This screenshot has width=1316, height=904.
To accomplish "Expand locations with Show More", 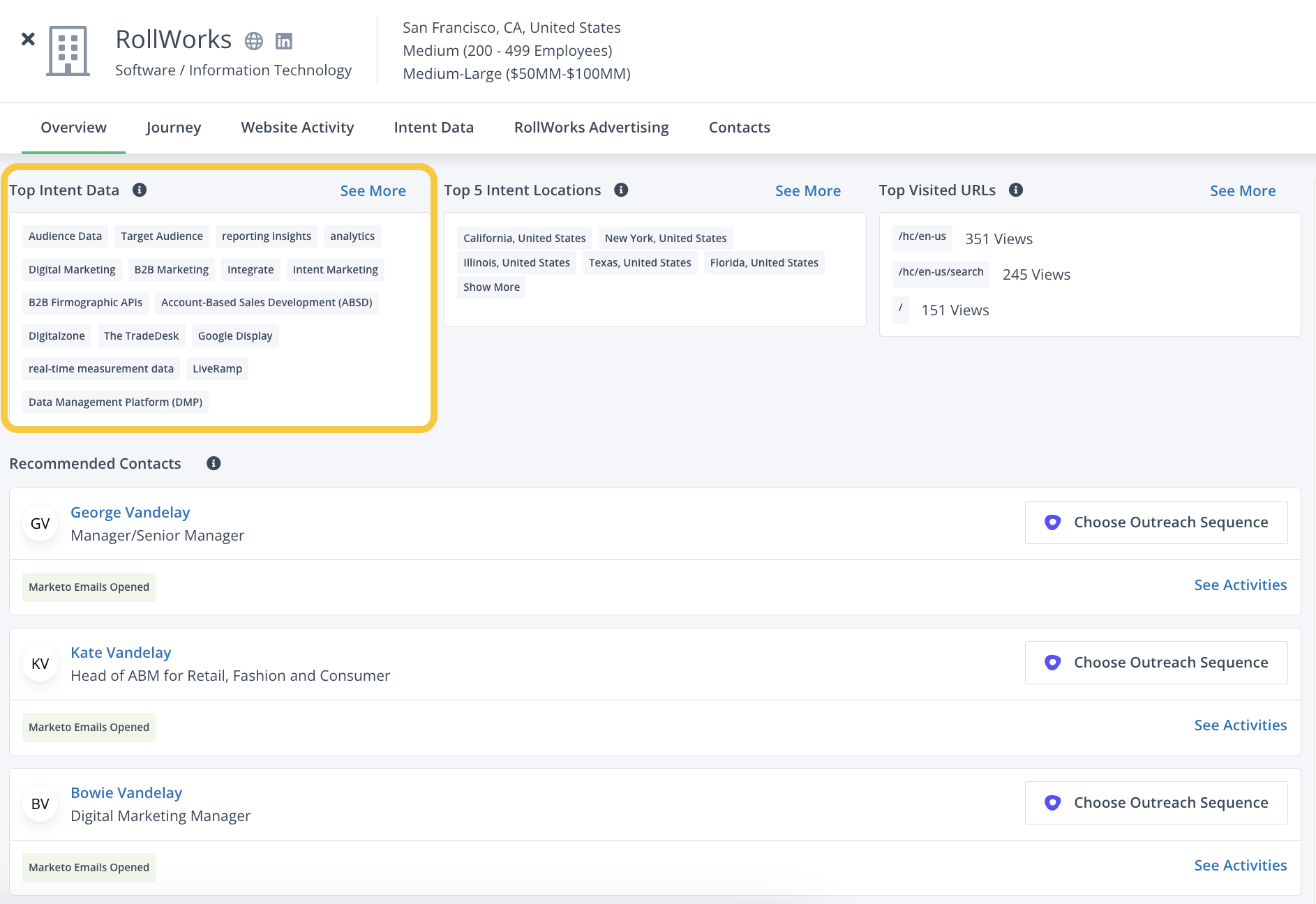I will tap(491, 287).
